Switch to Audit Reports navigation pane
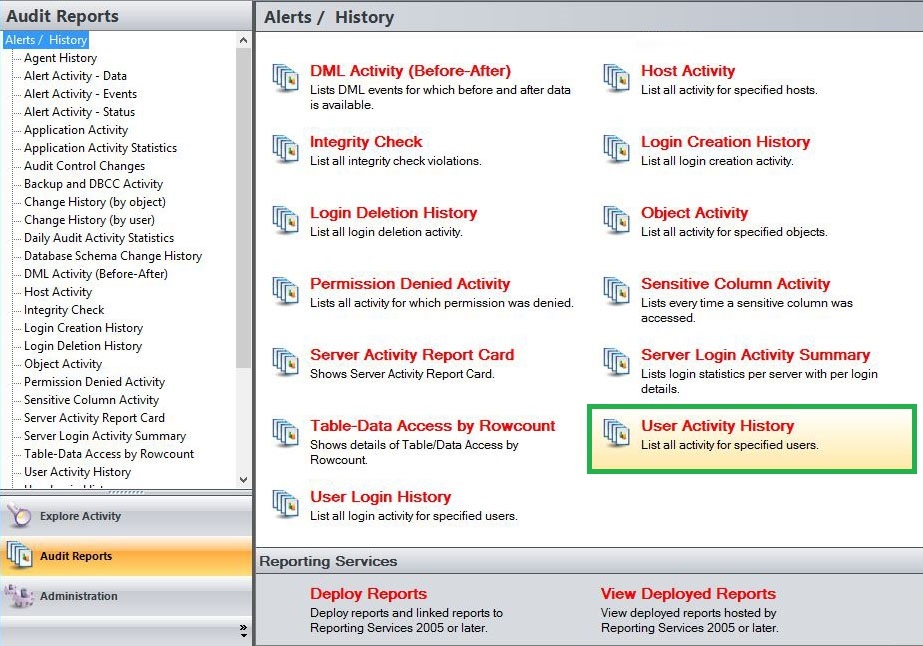 click(127, 556)
